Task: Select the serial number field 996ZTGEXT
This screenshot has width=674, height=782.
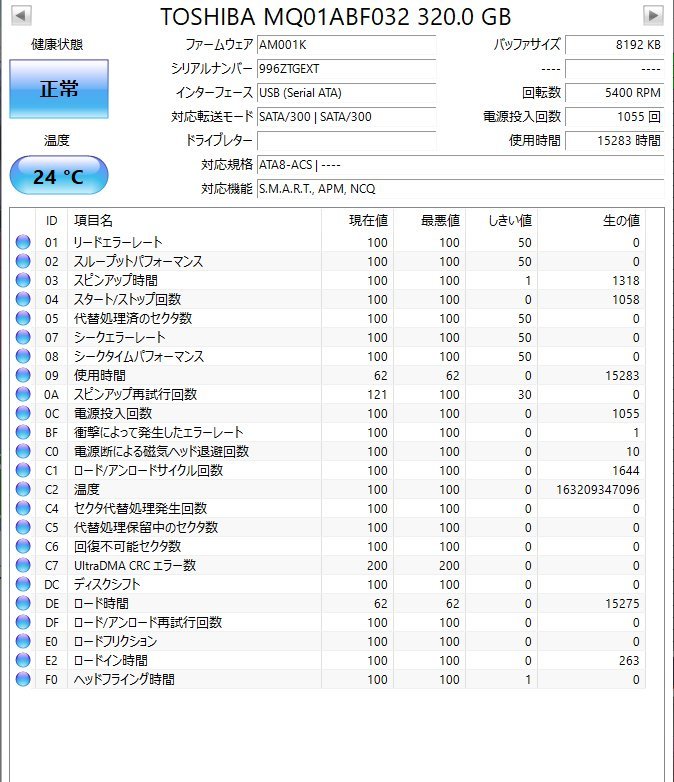Action: [347, 69]
